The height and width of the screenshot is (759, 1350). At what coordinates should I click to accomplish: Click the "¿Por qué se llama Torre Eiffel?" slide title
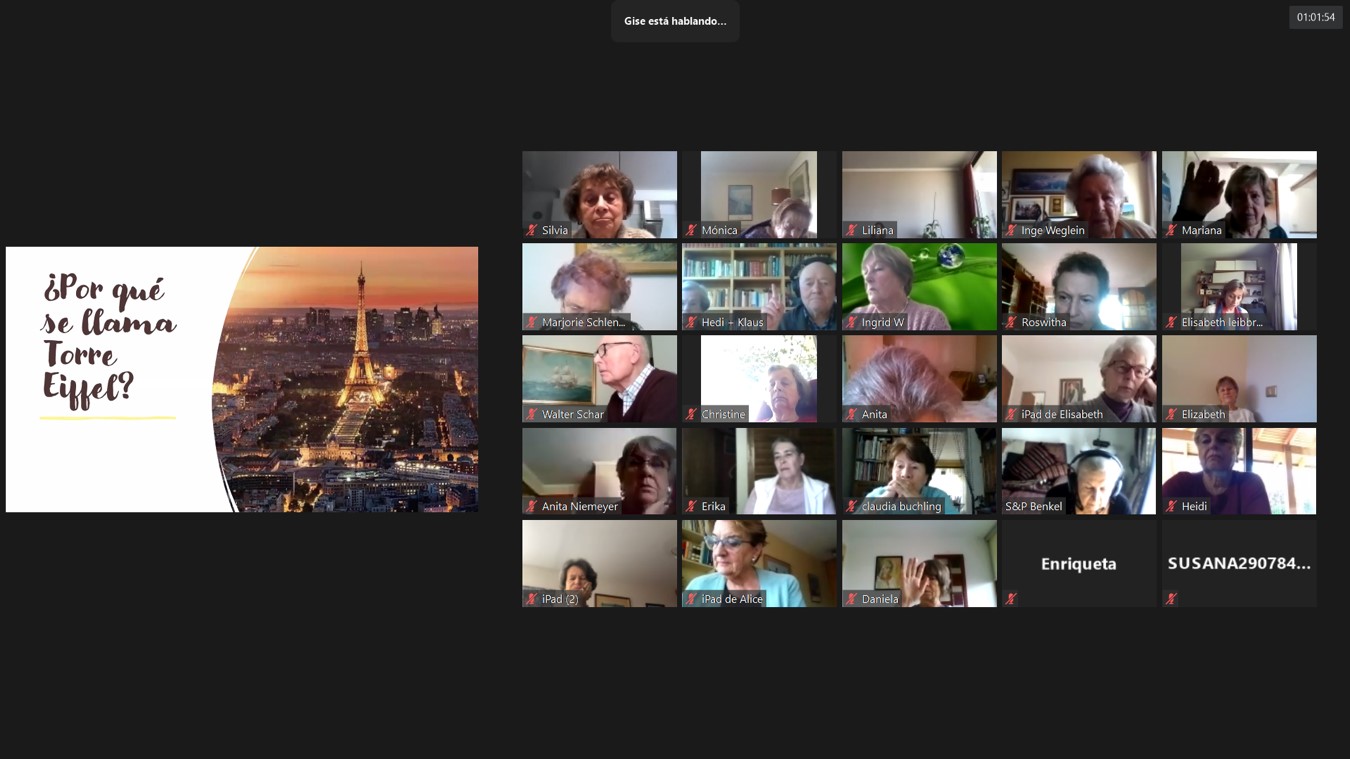[108, 342]
